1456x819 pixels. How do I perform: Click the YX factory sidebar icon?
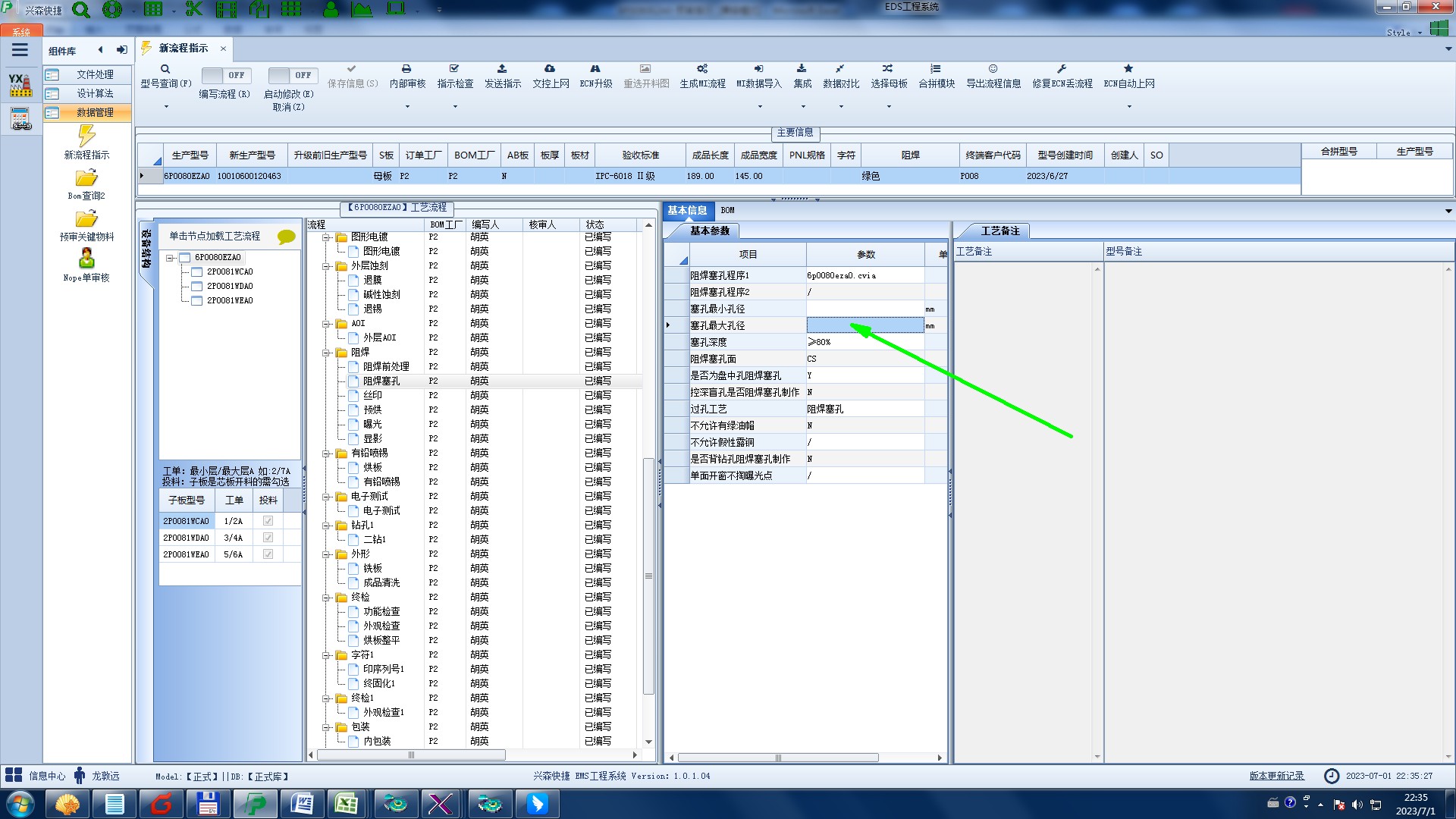tap(20, 85)
